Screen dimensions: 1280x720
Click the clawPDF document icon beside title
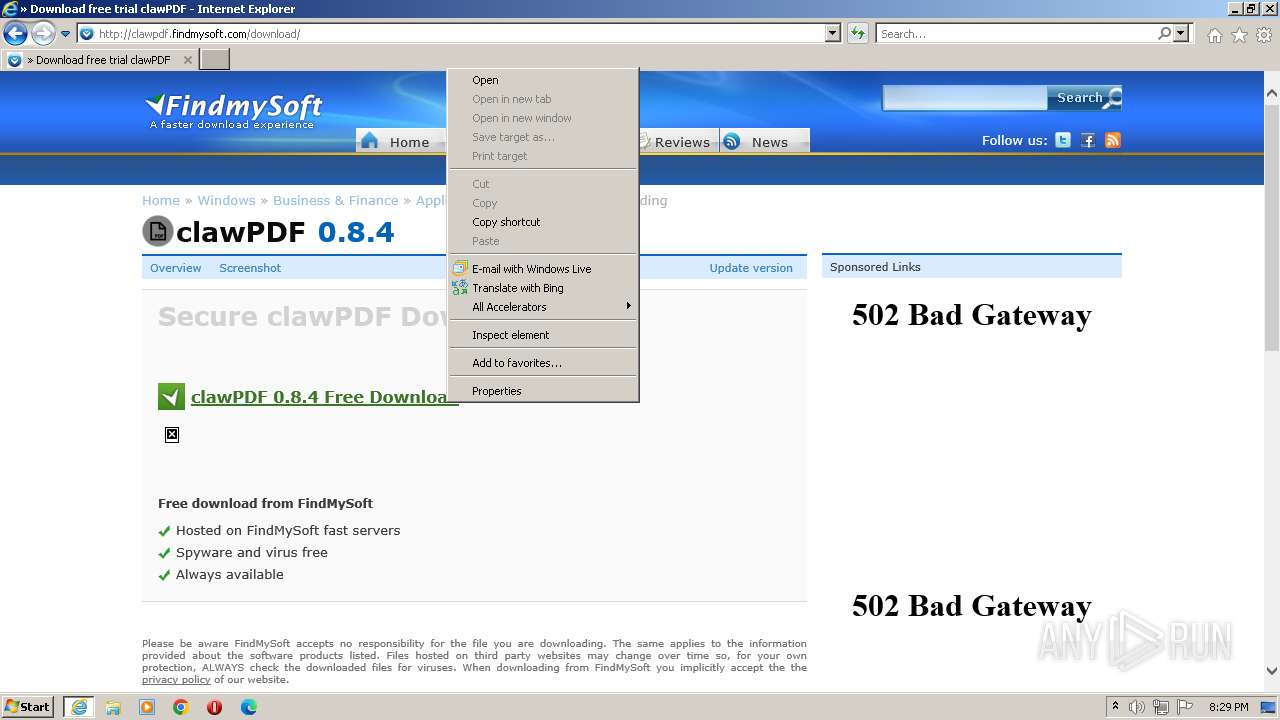click(x=158, y=231)
